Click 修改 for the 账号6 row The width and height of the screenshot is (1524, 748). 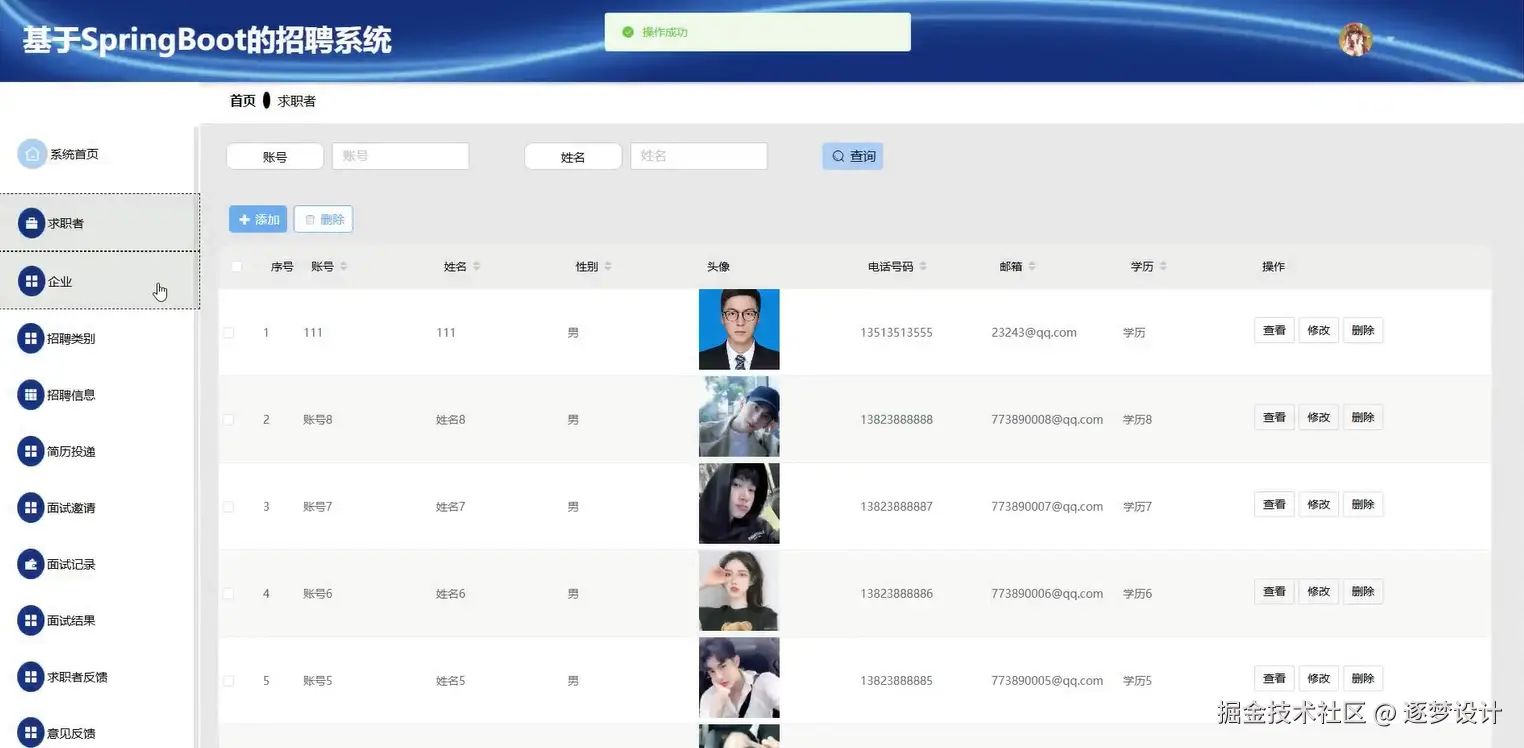pos(1318,591)
